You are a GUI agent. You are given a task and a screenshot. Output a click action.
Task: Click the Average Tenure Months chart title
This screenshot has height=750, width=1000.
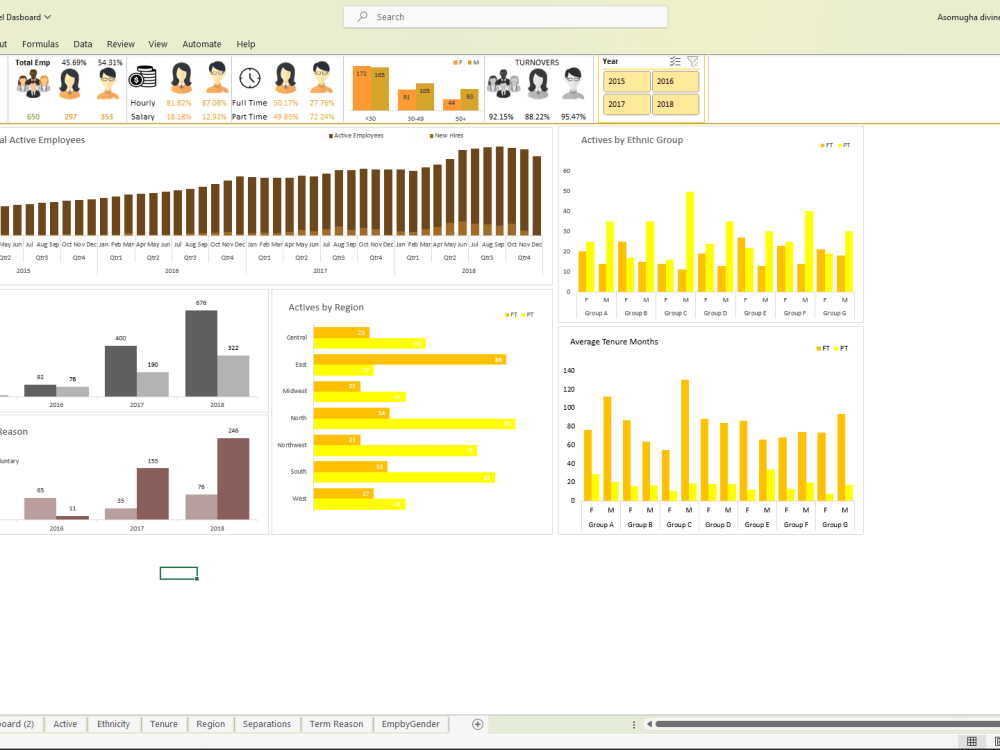click(614, 342)
